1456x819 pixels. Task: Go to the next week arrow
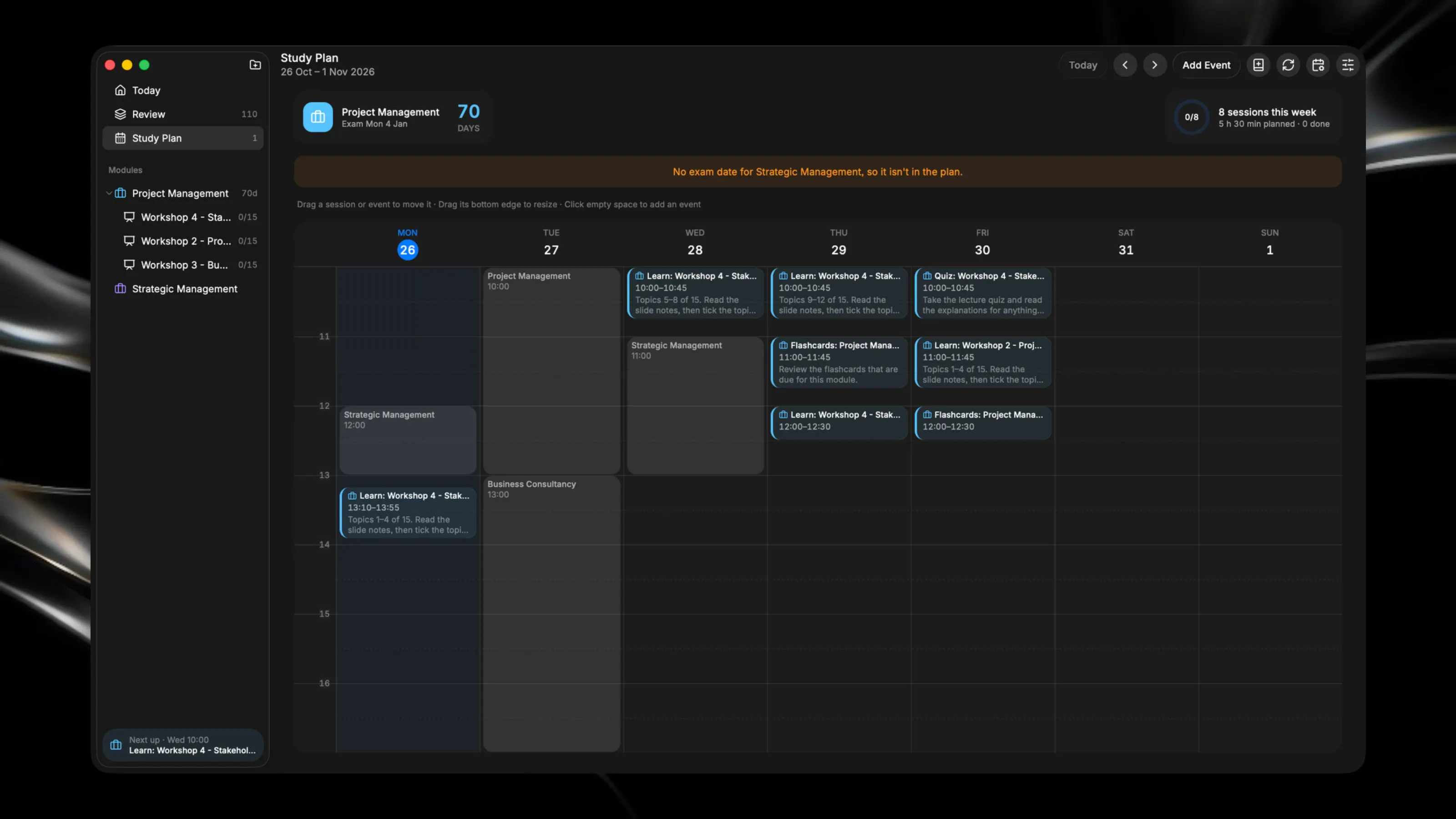[1155, 65]
